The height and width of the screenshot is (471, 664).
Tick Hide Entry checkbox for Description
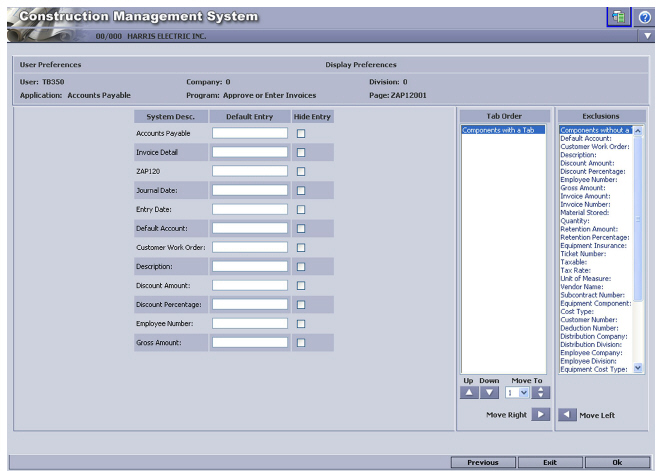click(x=301, y=267)
